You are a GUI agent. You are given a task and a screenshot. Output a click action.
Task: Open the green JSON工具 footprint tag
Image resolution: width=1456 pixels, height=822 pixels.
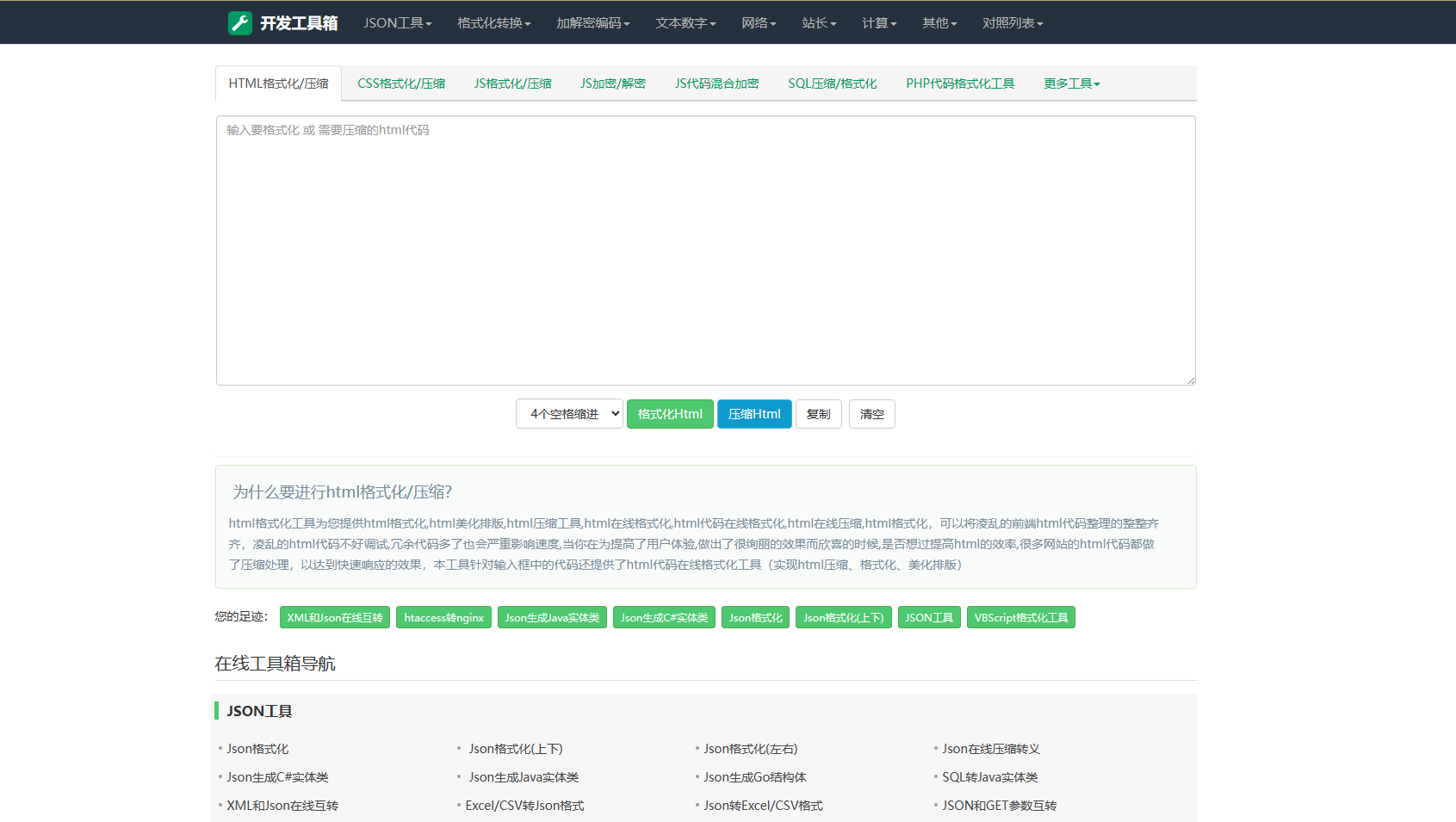click(x=929, y=618)
